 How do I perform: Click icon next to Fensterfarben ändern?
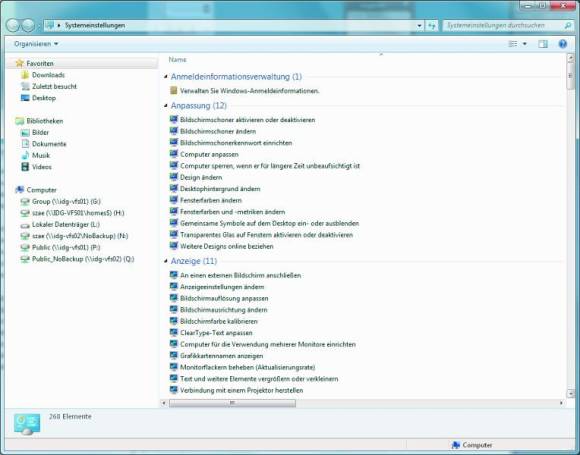[x=173, y=199]
